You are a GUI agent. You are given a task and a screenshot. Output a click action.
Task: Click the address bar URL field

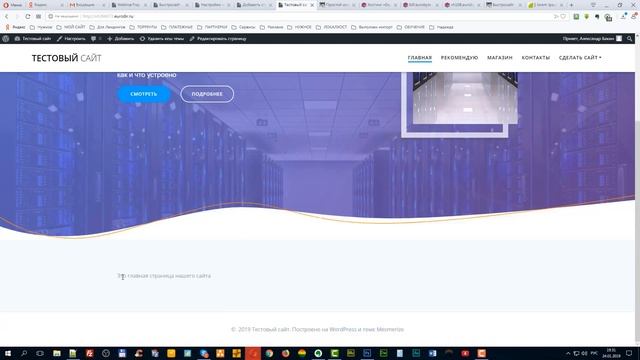coord(302,16)
